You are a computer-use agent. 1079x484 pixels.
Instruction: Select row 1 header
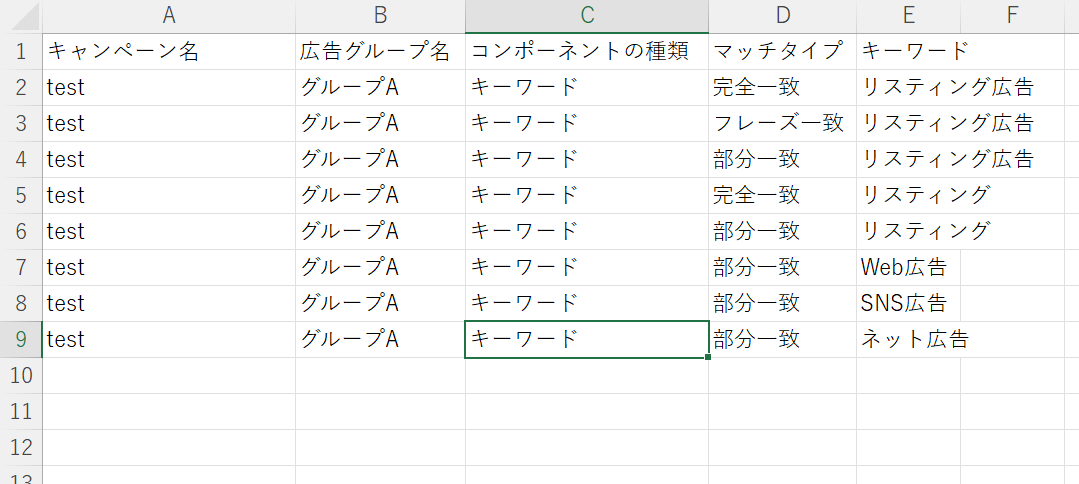click(21, 52)
